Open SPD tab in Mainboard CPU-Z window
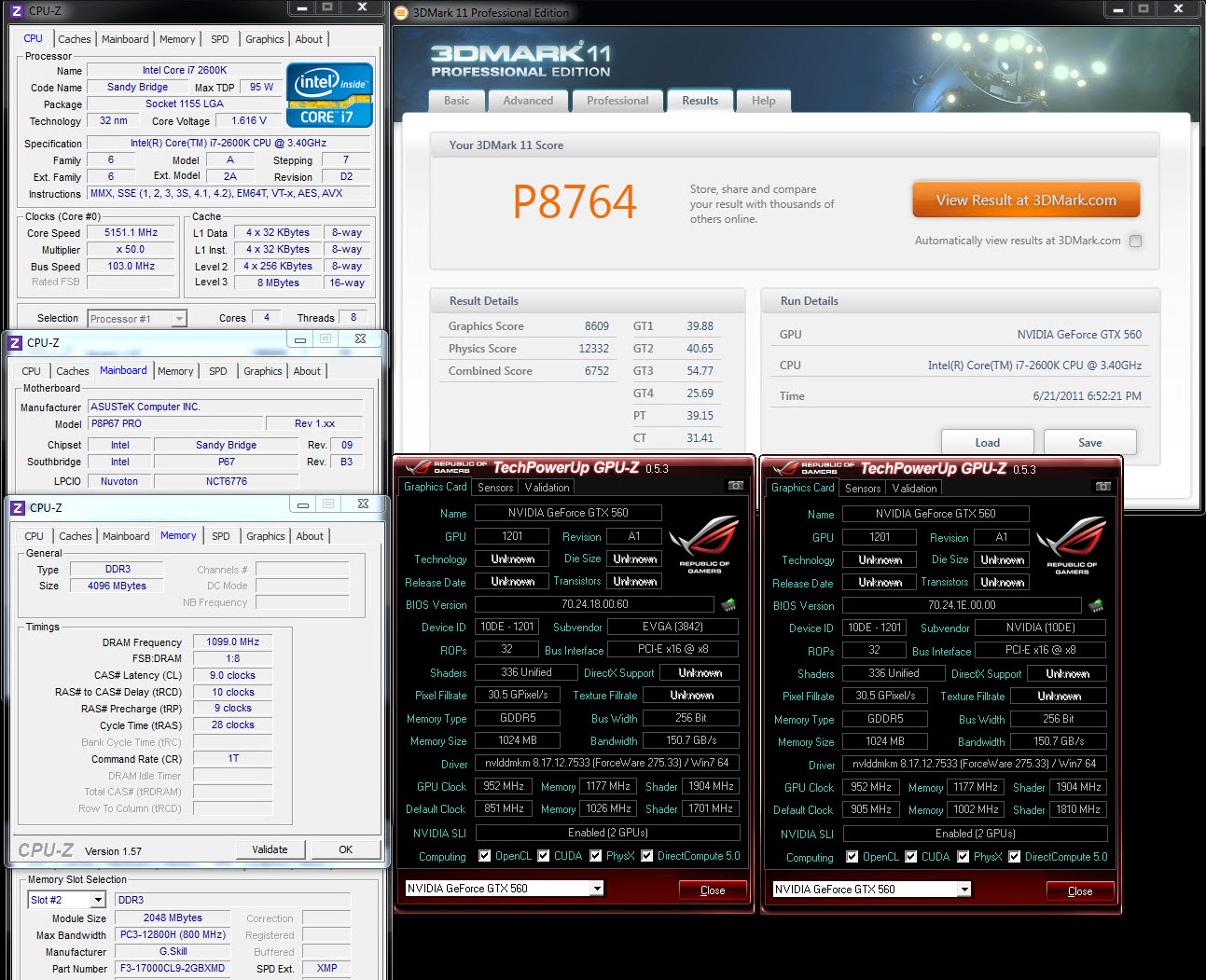 point(218,371)
